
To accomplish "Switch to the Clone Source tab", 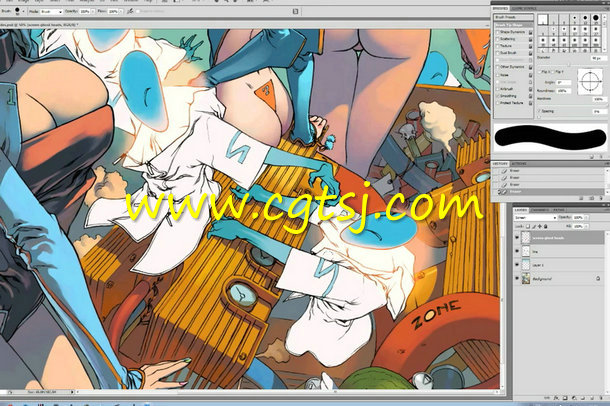I will 524,8.
